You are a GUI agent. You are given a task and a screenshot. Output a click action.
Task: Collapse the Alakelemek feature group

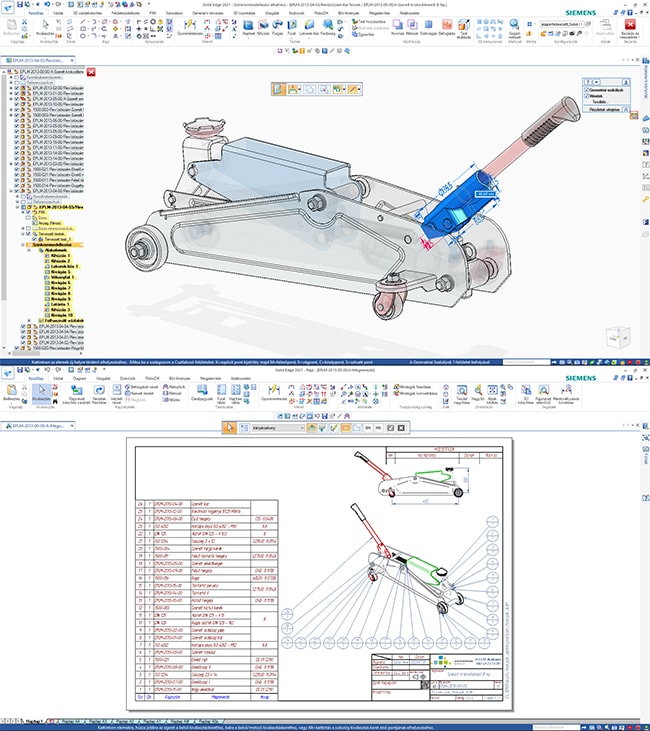(29, 250)
